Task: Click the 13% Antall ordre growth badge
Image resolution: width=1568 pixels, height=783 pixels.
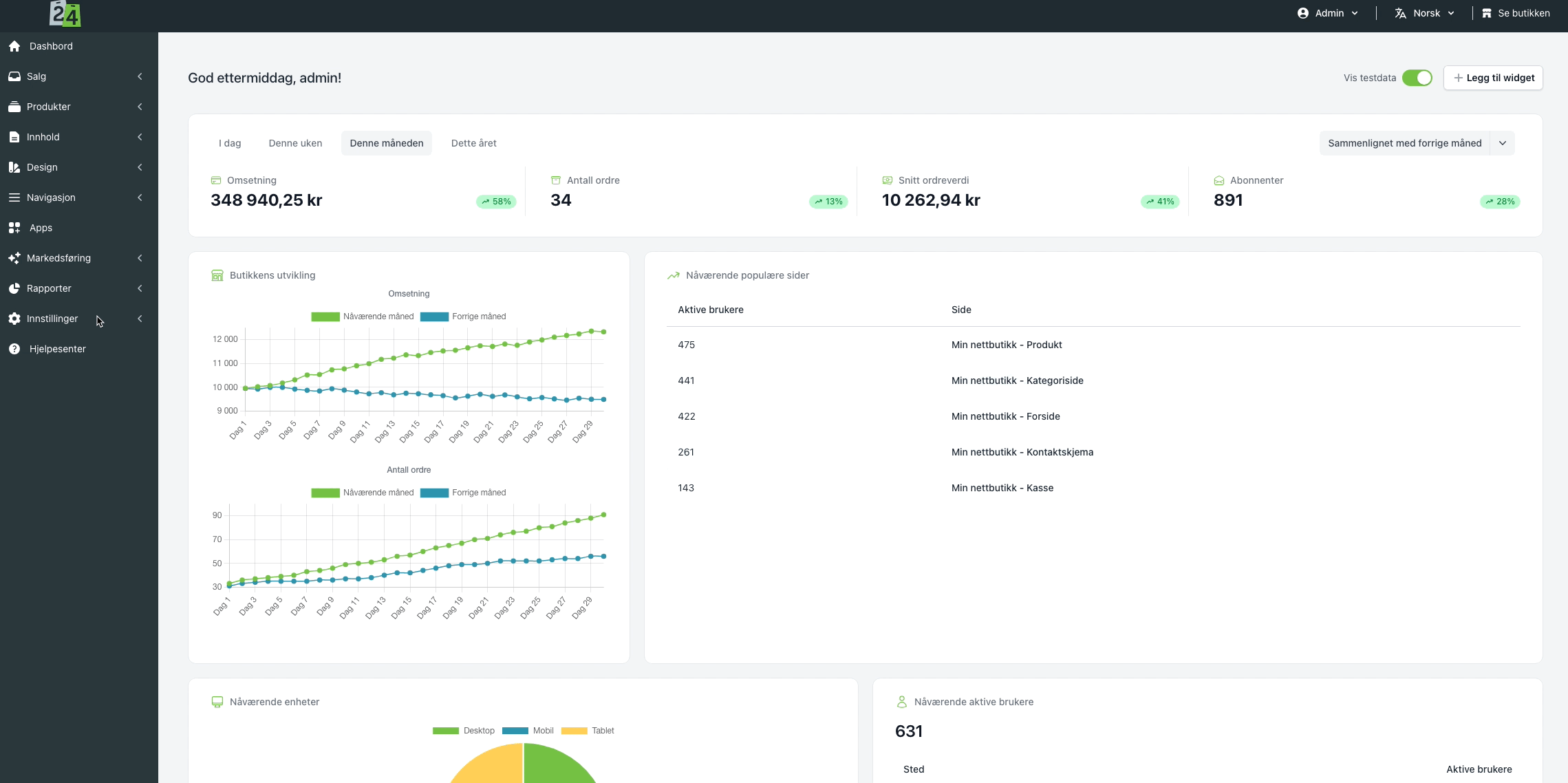Action: (x=828, y=202)
